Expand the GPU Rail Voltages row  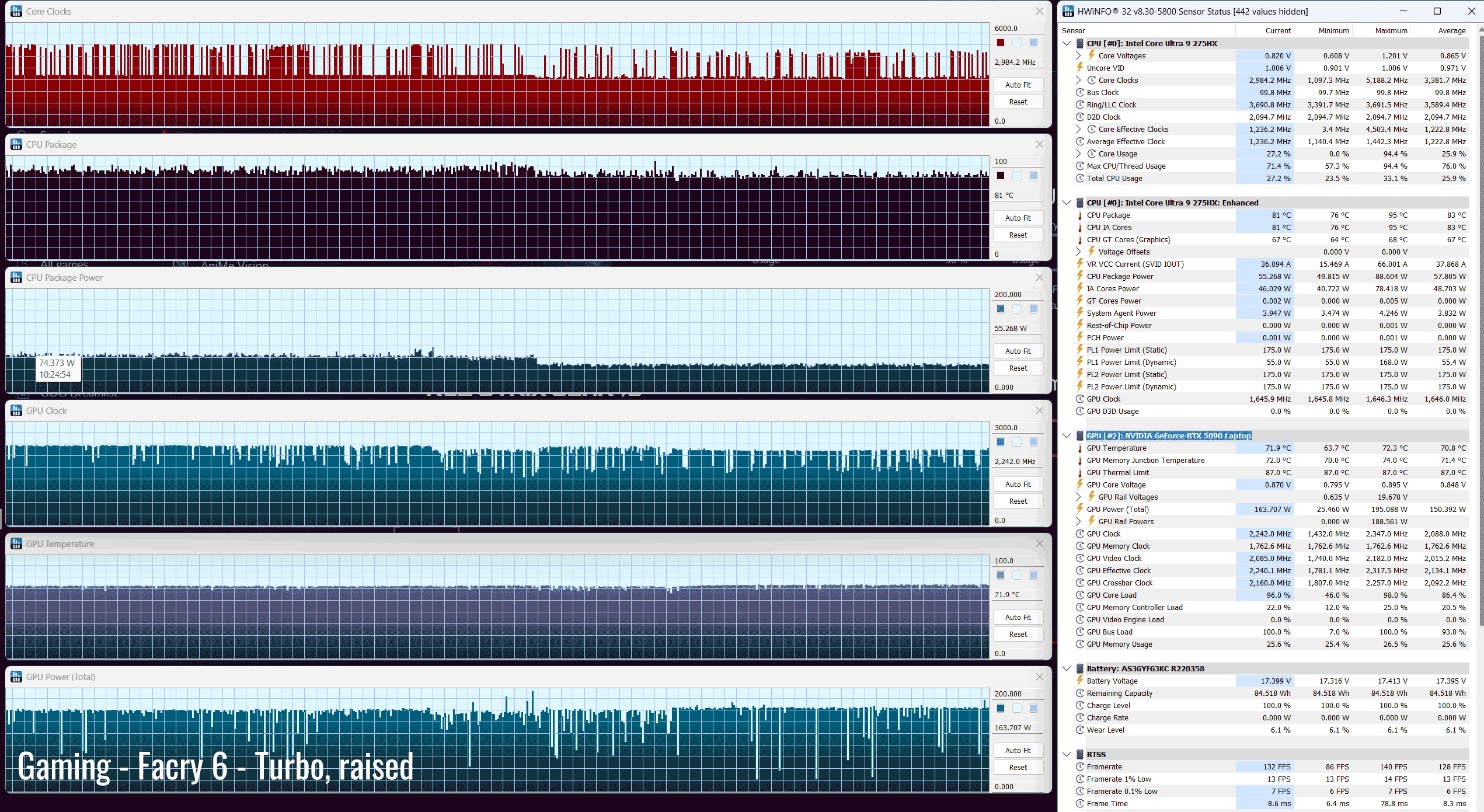(x=1078, y=497)
